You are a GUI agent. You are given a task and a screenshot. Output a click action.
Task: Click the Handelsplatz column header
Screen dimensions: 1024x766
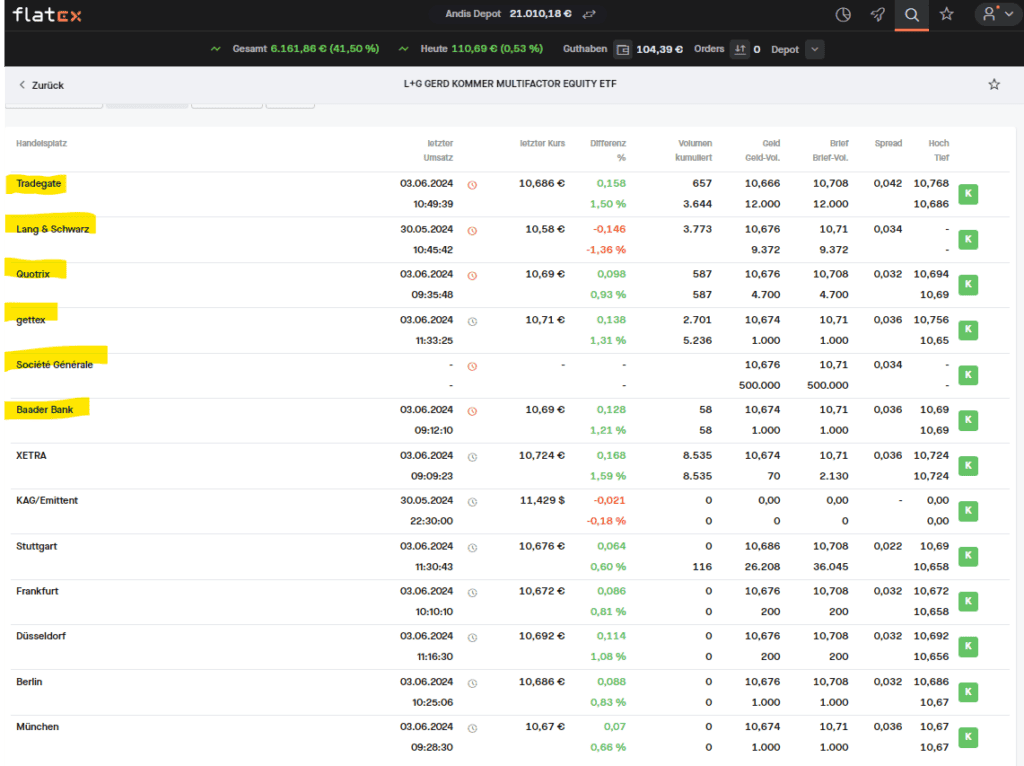(41, 144)
